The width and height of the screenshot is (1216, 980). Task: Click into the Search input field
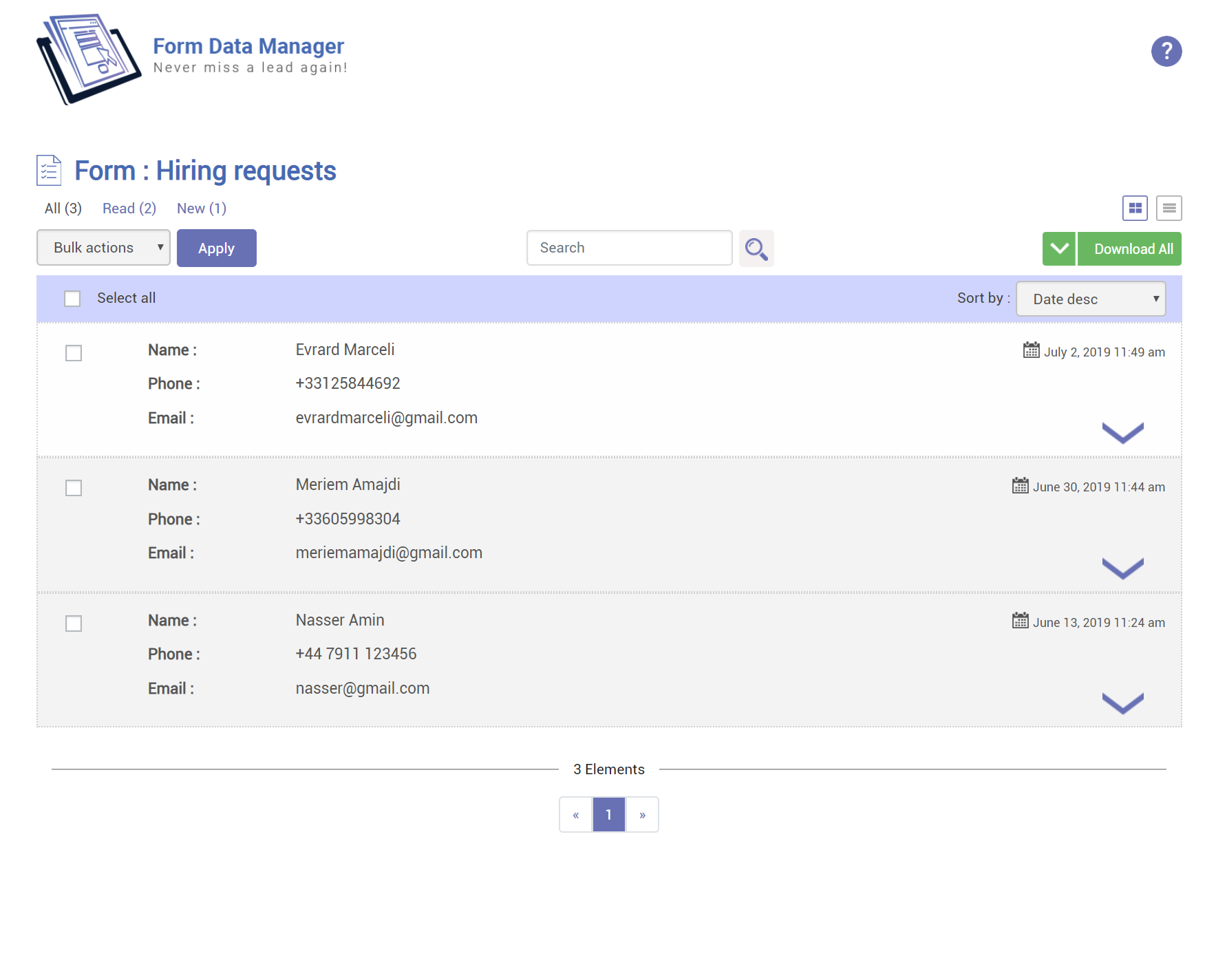pos(629,248)
